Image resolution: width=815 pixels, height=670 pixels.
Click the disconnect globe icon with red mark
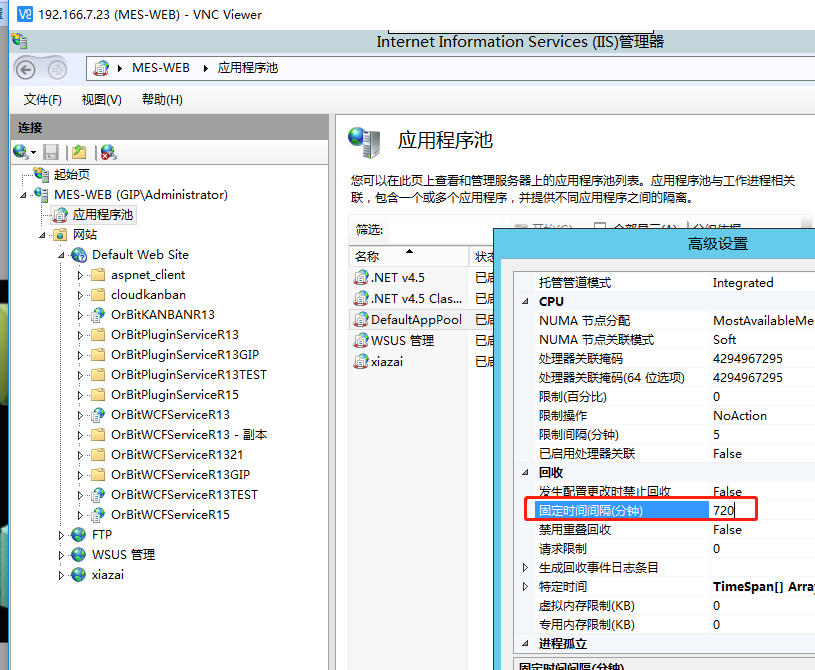click(x=108, y=152)
